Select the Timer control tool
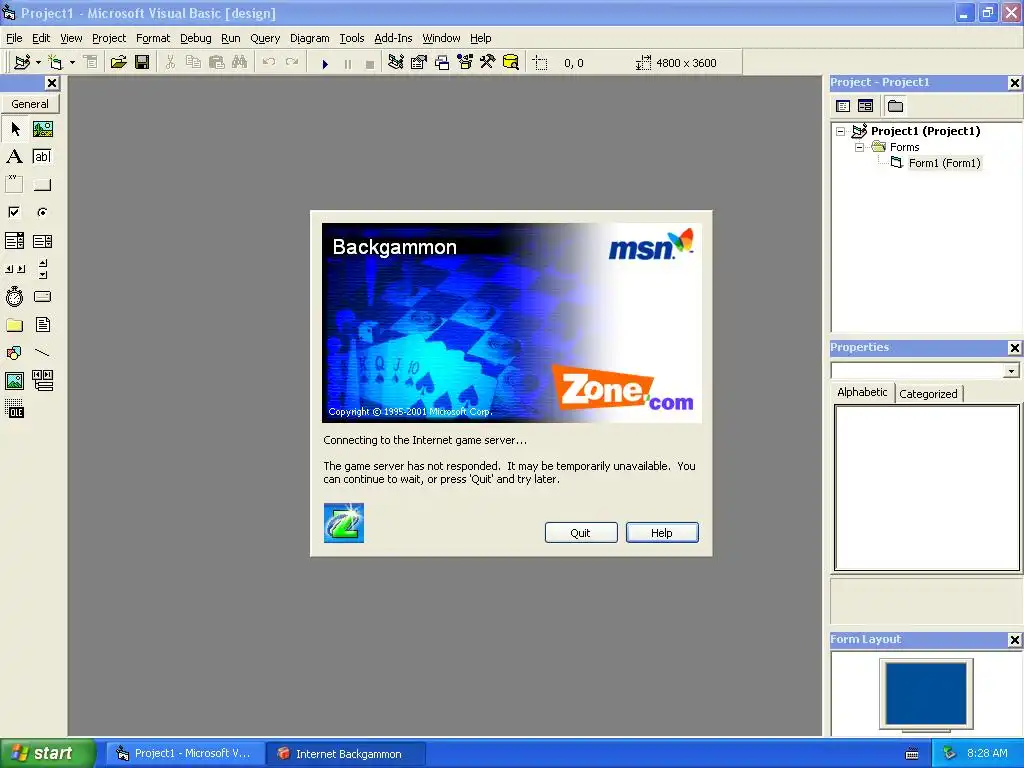This screenshot has width=1024, height=768. click(x=15, y=297)
